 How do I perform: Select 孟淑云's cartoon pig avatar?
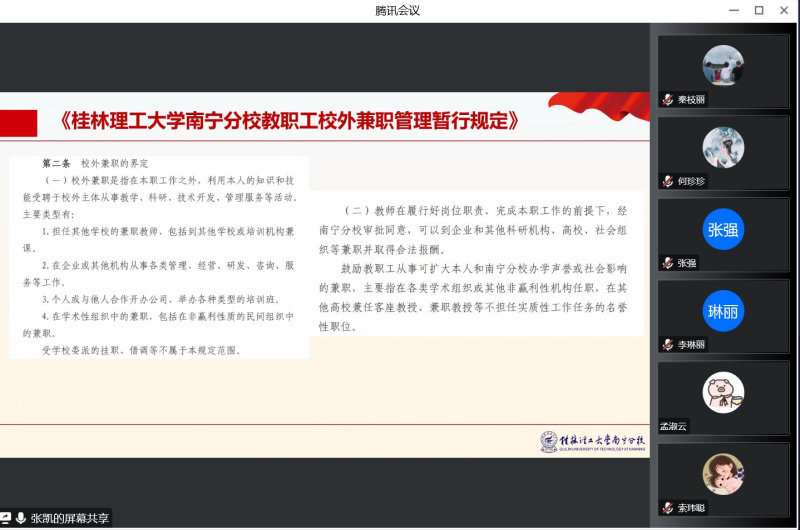pos(723,392)
